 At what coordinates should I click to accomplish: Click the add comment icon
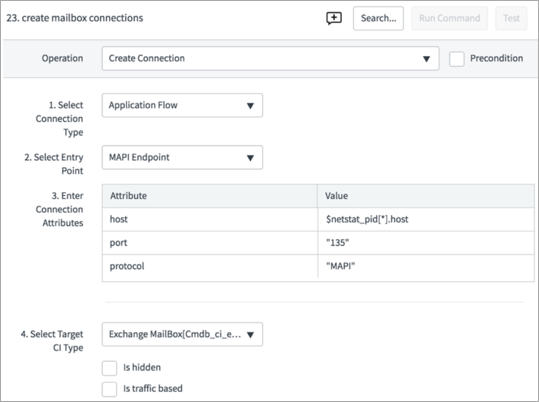[x=334, y=18]
